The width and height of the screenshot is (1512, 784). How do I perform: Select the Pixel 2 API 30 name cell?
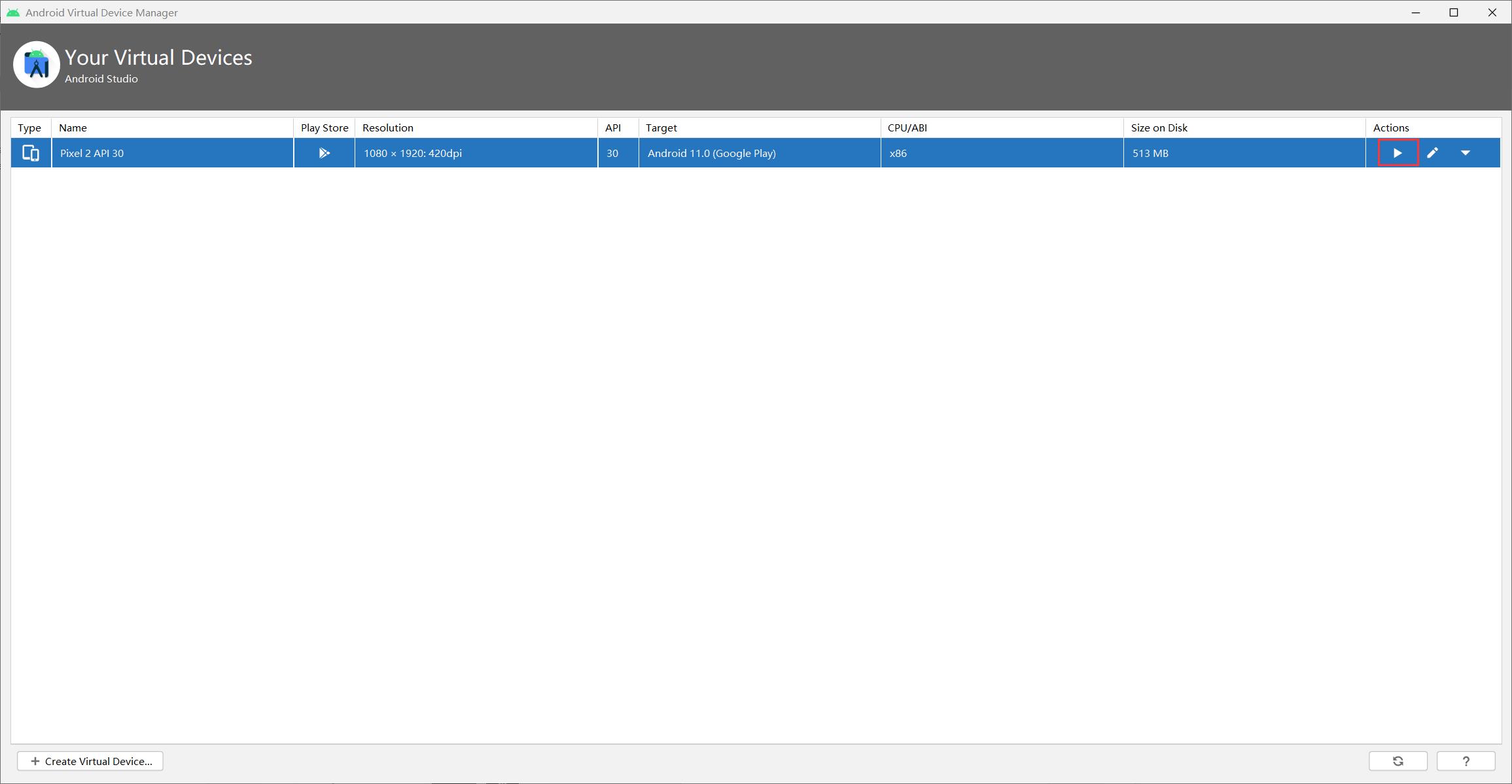[x=173, y=153]
